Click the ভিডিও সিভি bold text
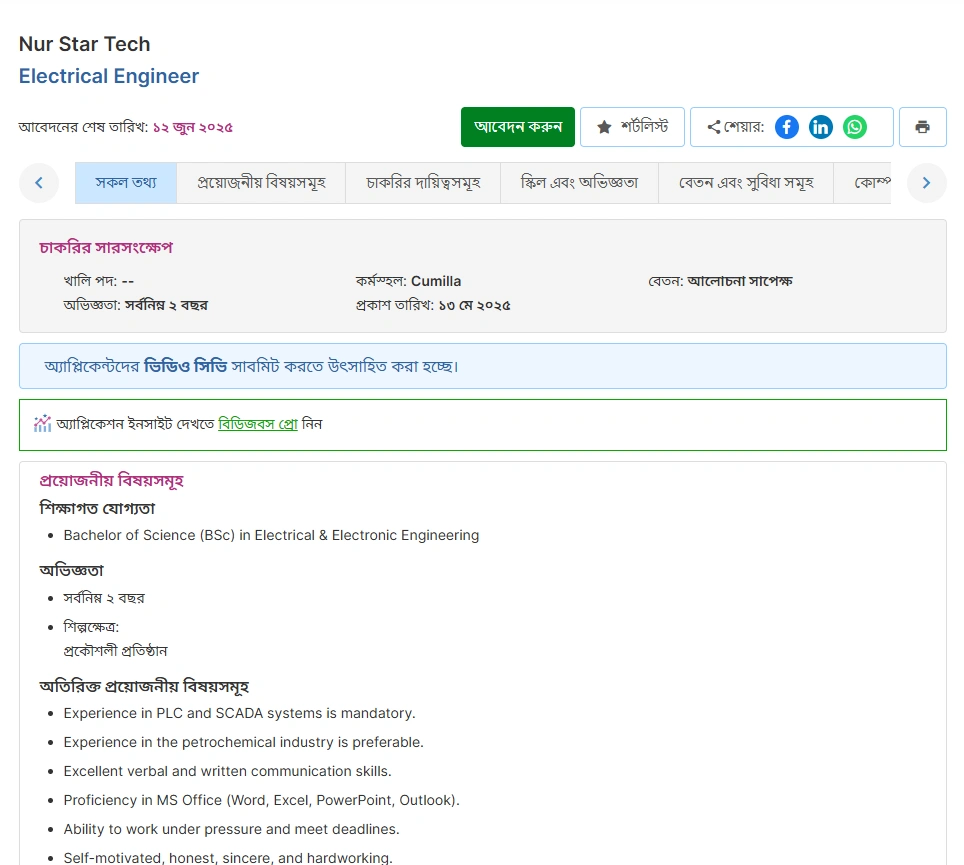 coord(186,366)
